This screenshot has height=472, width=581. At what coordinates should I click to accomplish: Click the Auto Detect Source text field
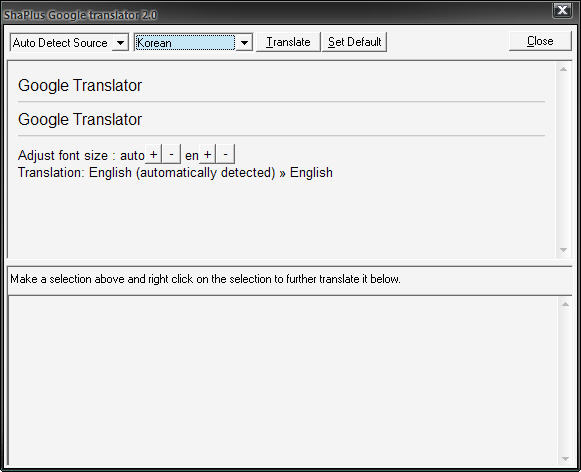[x=62, y=43]
